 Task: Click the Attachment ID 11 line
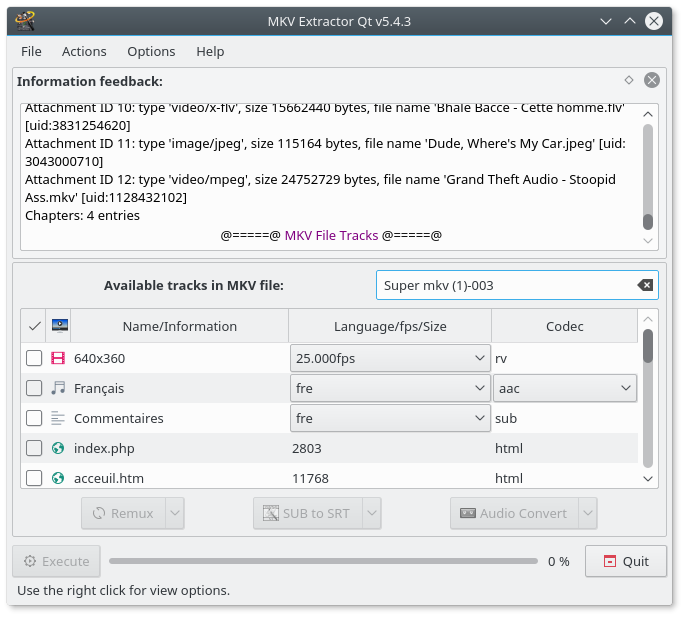point(325,152)
